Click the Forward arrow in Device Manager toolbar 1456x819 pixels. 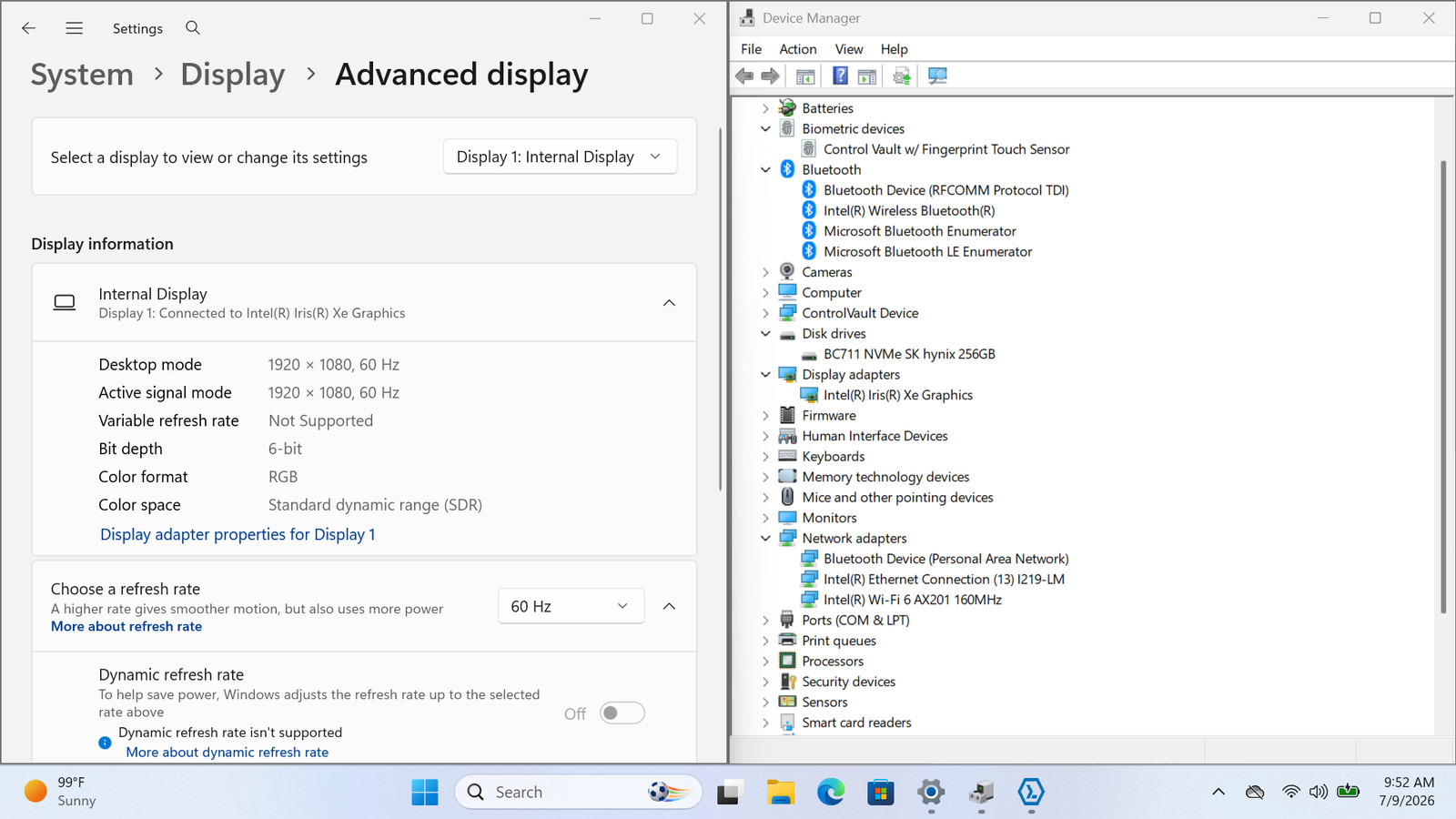(770, 76)
